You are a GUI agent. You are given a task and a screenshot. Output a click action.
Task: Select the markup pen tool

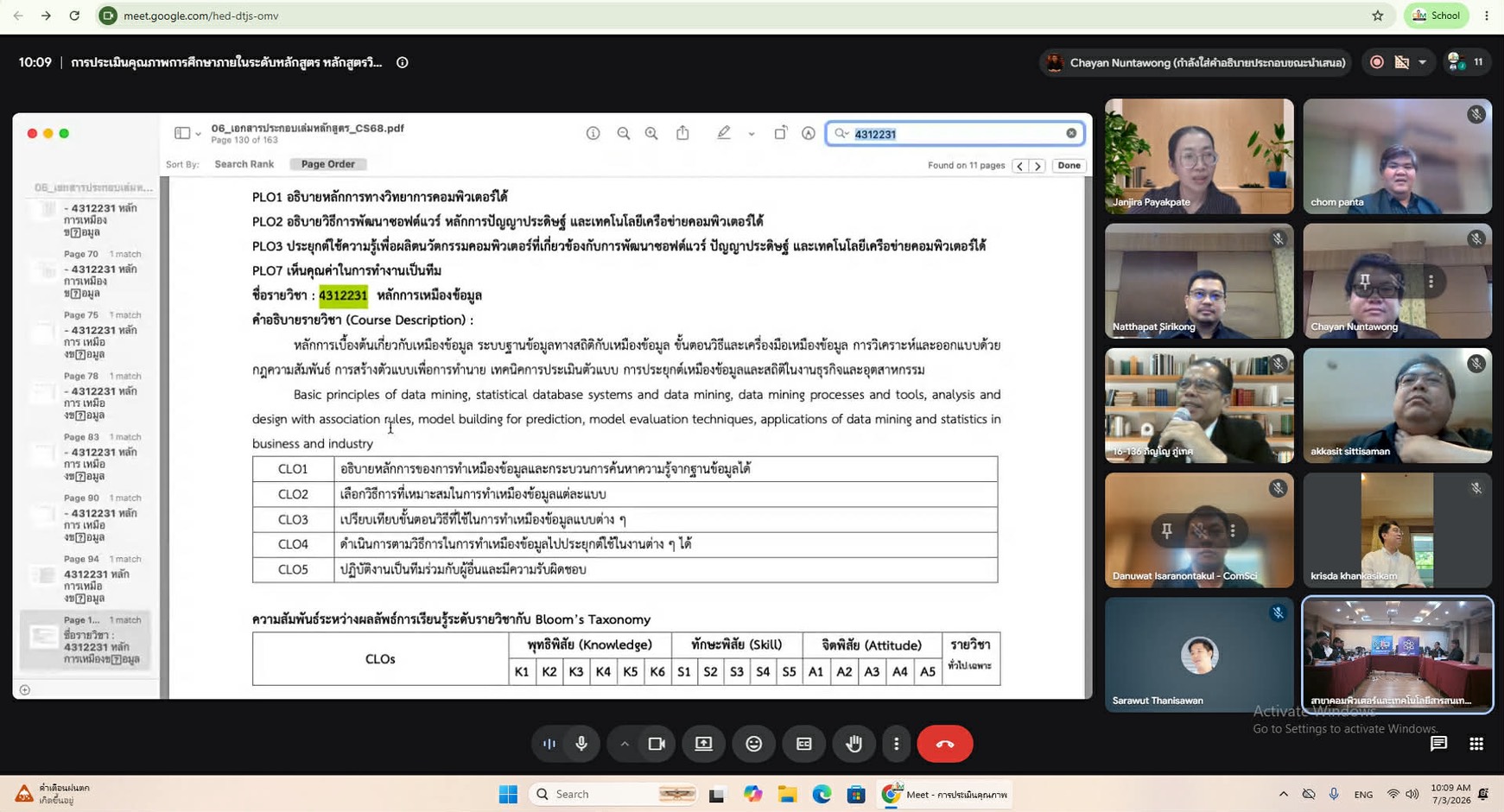coord(724,133)
